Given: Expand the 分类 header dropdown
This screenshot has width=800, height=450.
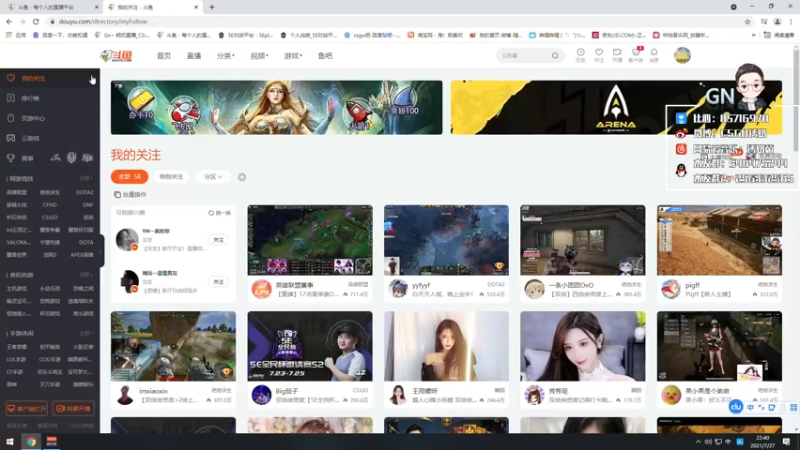Looking at the screenshot, I should click(226, 56).
